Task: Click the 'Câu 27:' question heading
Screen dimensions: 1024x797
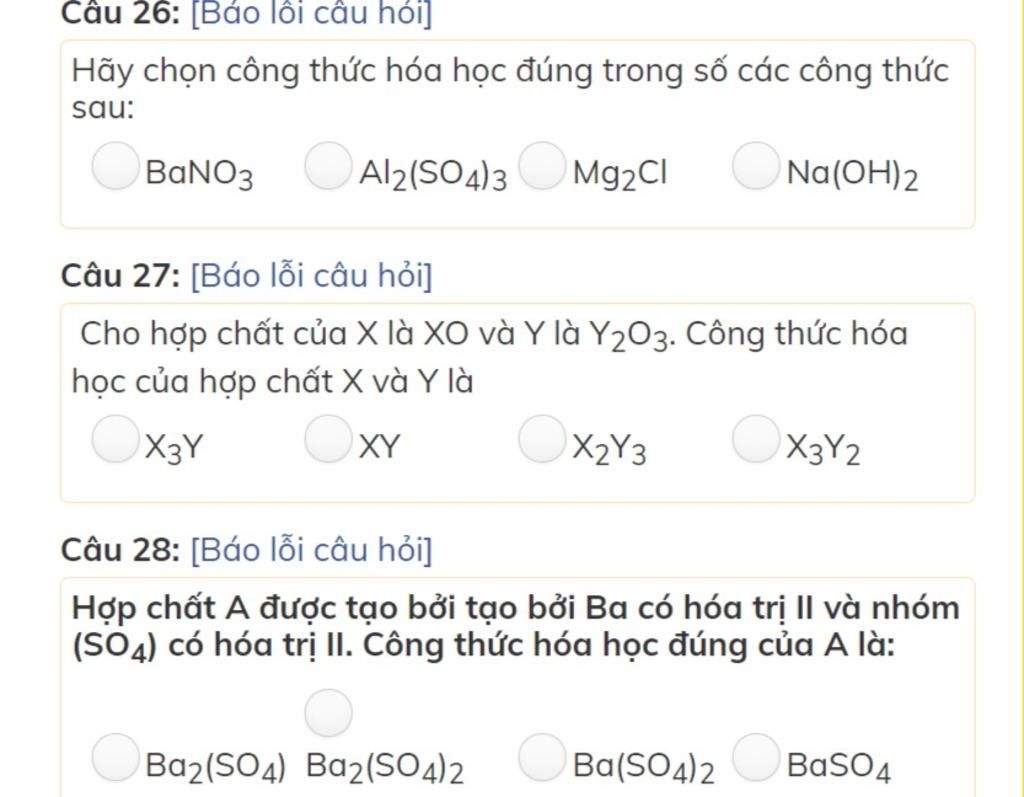Action: (119, 275)
